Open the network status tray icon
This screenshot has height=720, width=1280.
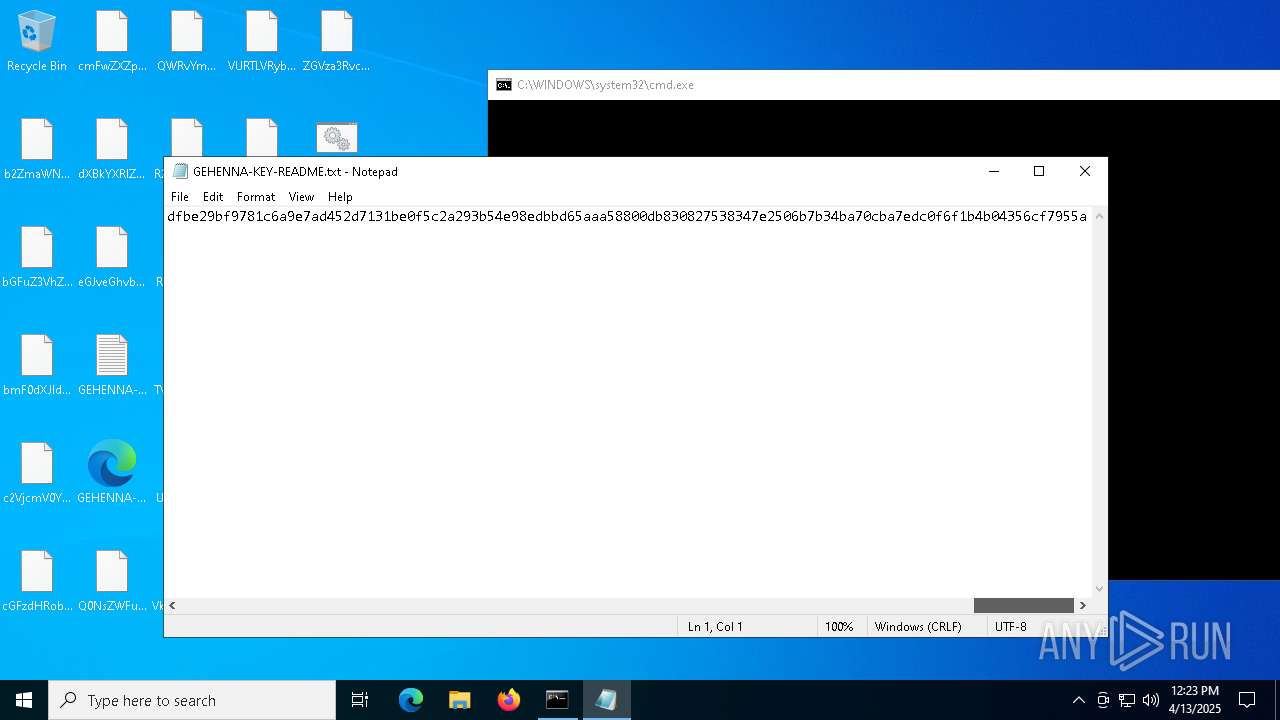point(1127,700)
